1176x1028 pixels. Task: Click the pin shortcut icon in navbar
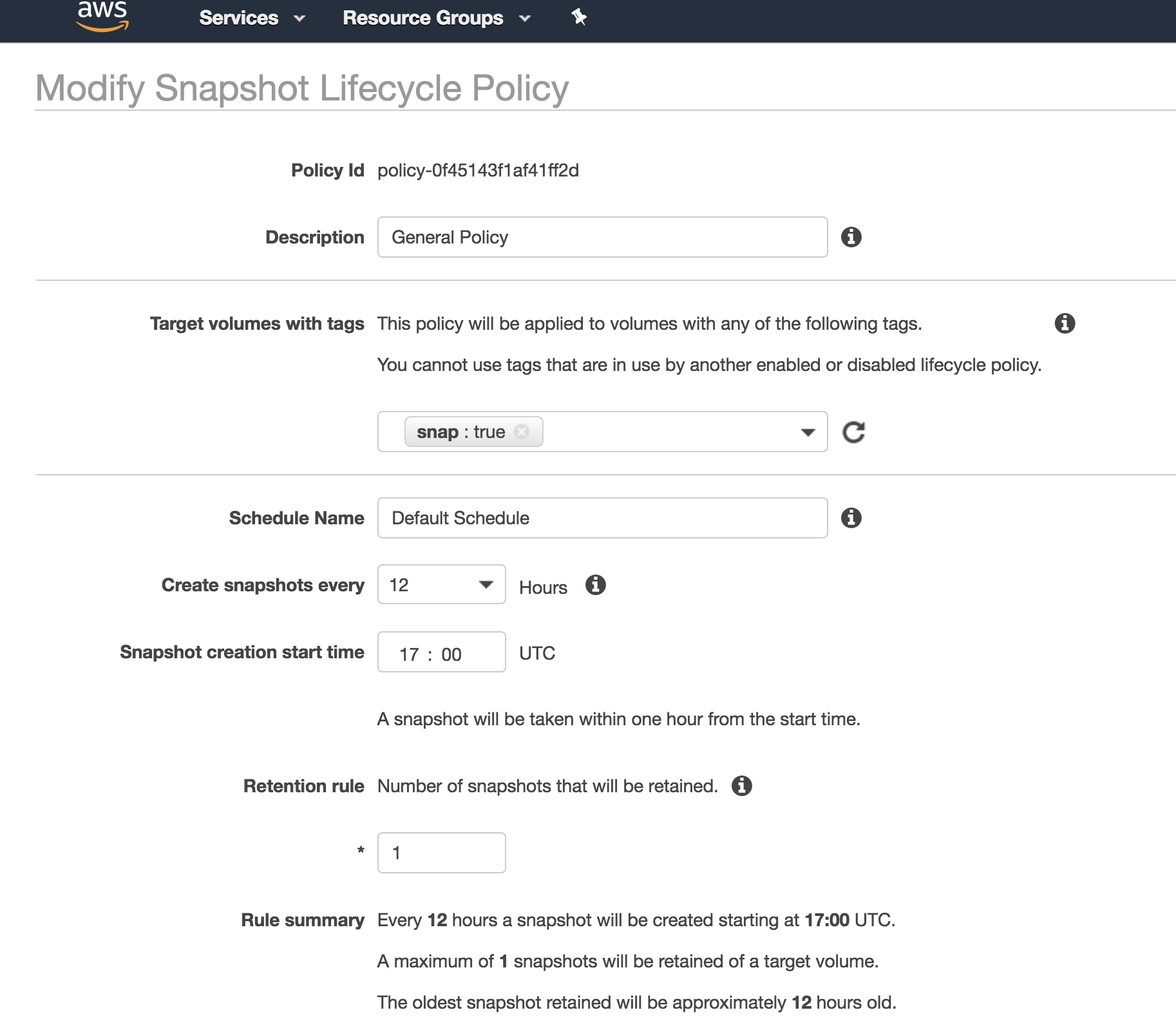click(x=579, y=17)
